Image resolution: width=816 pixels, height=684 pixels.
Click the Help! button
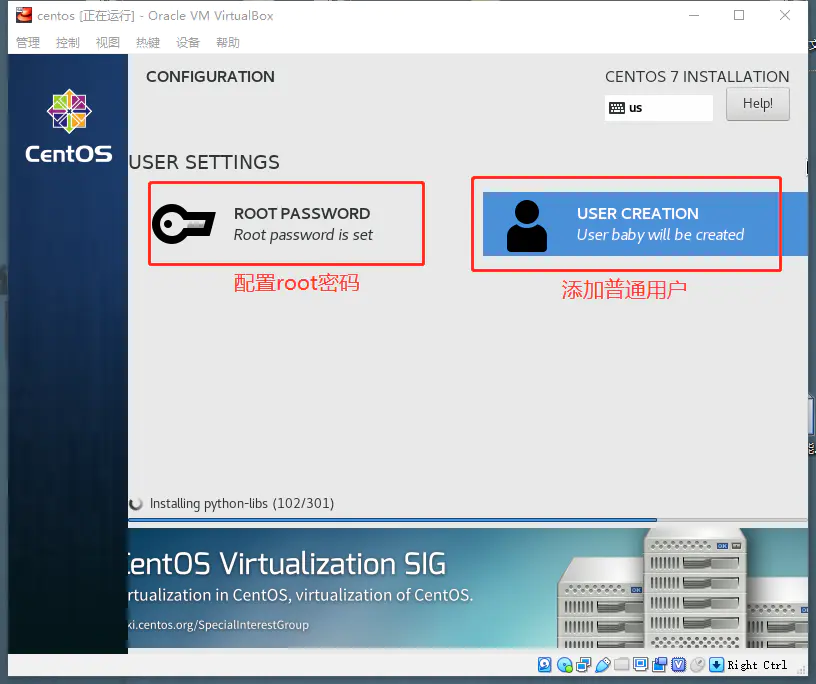click(758, 104)
